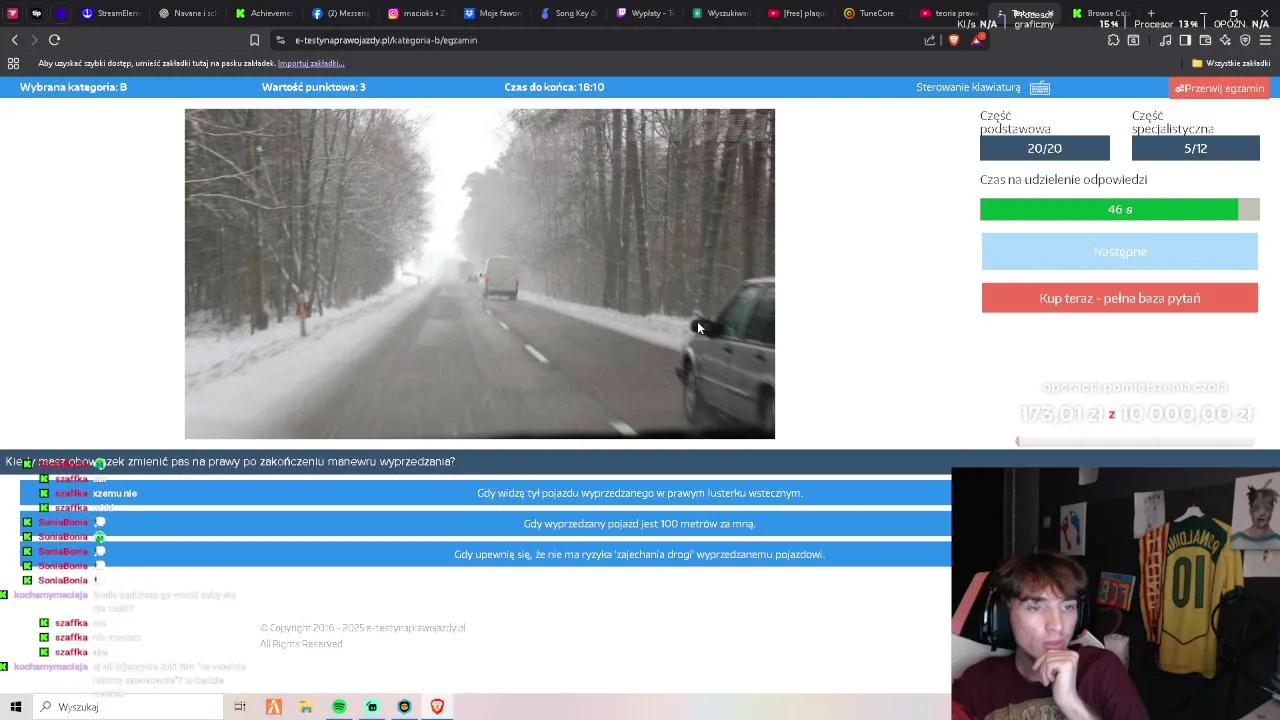This screenshot has height=720, width=1280.
Task: Switch to the Wypłaty tab
Action: pos(645,13)
